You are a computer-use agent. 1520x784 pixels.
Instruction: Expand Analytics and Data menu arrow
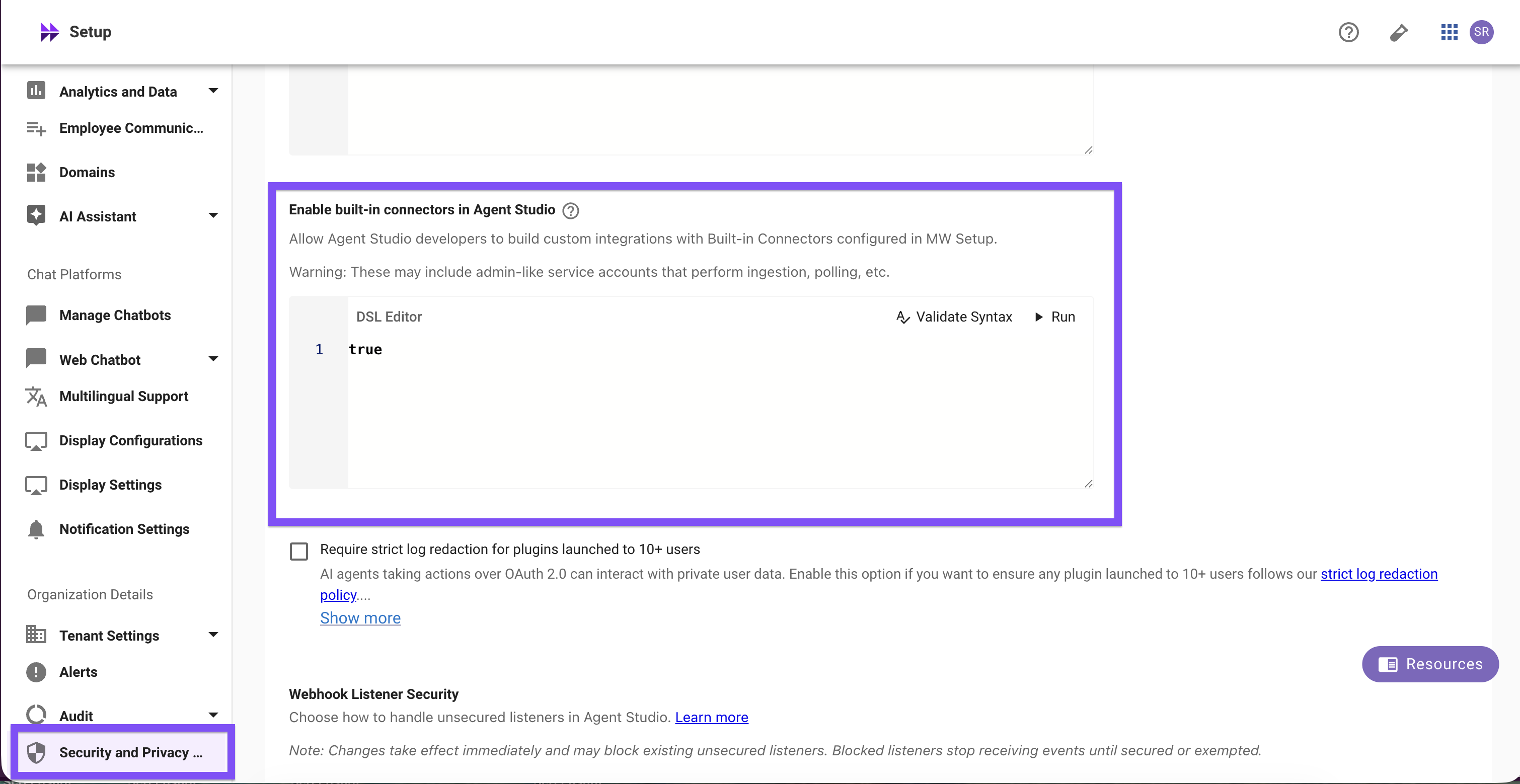click(213, 91)
